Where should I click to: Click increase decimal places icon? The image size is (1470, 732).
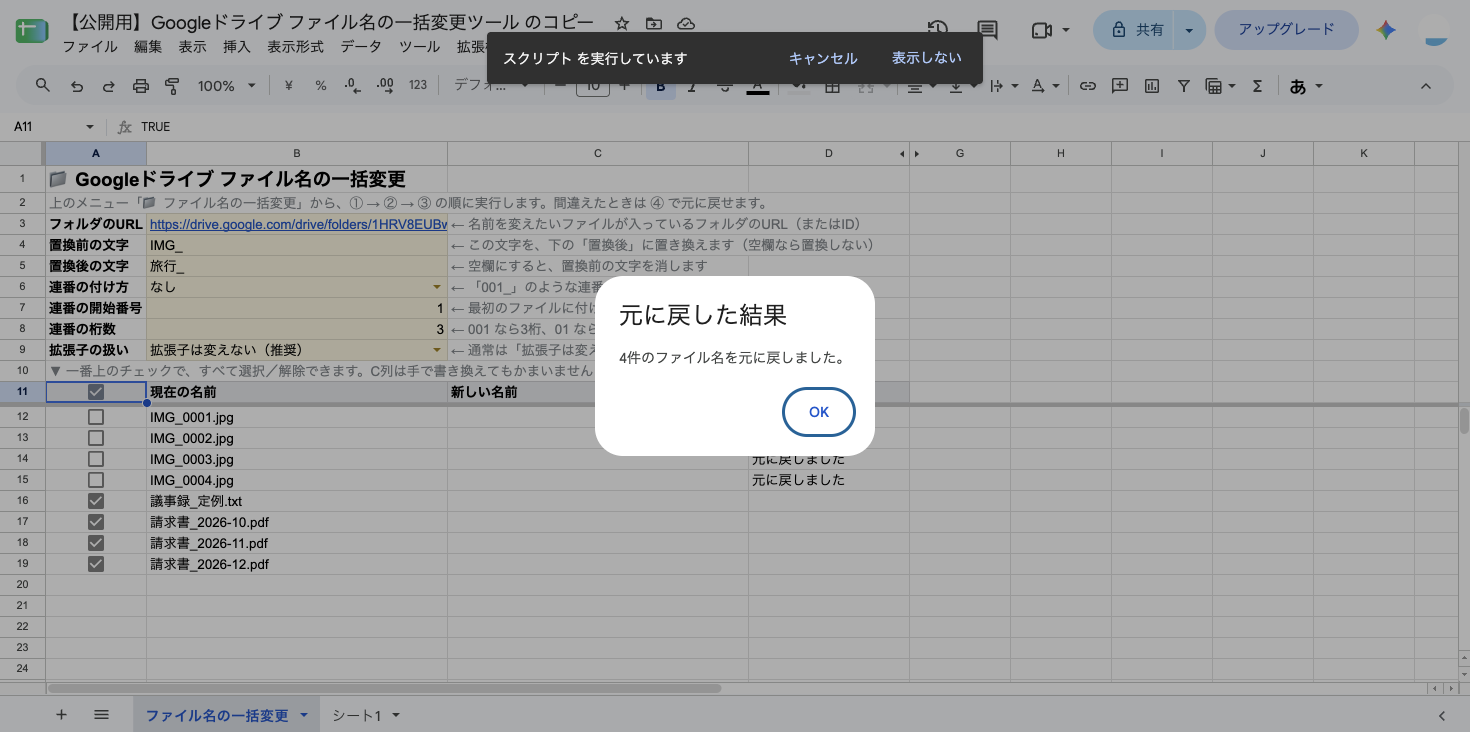385,86
